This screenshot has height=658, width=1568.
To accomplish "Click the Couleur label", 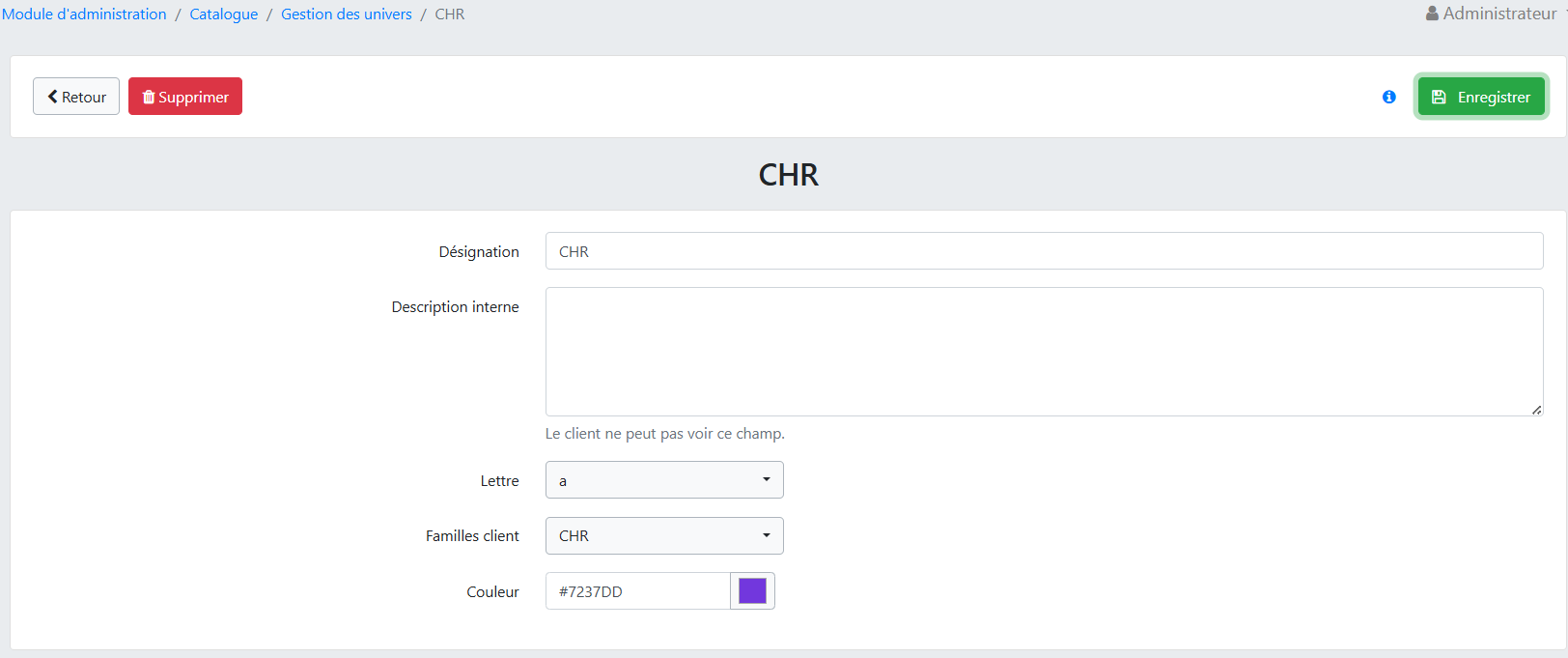I will pyautogui.click(x=492, y=592).
